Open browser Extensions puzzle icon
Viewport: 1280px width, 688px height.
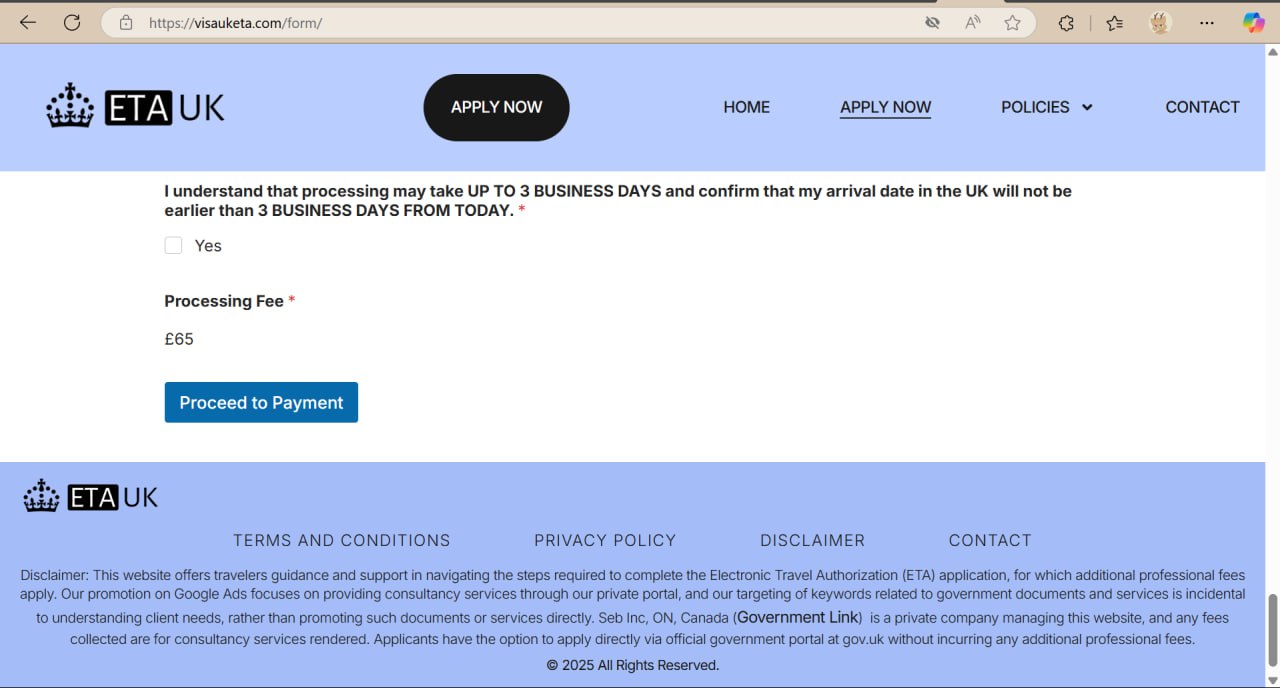click(1066, 22)
